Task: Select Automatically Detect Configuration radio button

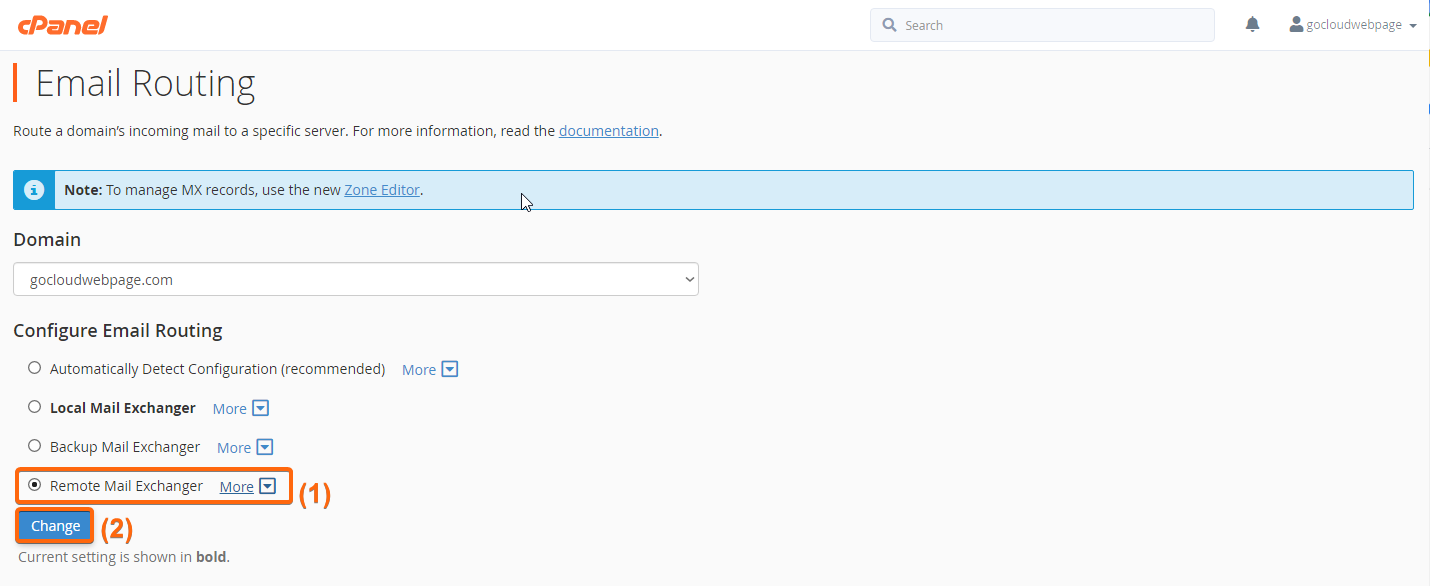Action: pyautogui.click(x=35, y=368)
